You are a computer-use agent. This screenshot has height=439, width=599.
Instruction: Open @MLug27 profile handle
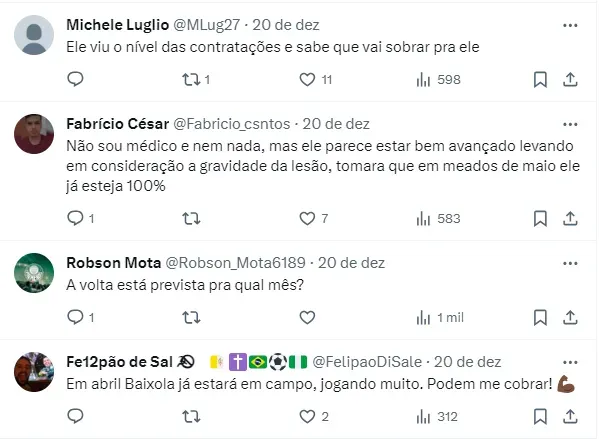point(207,25)
